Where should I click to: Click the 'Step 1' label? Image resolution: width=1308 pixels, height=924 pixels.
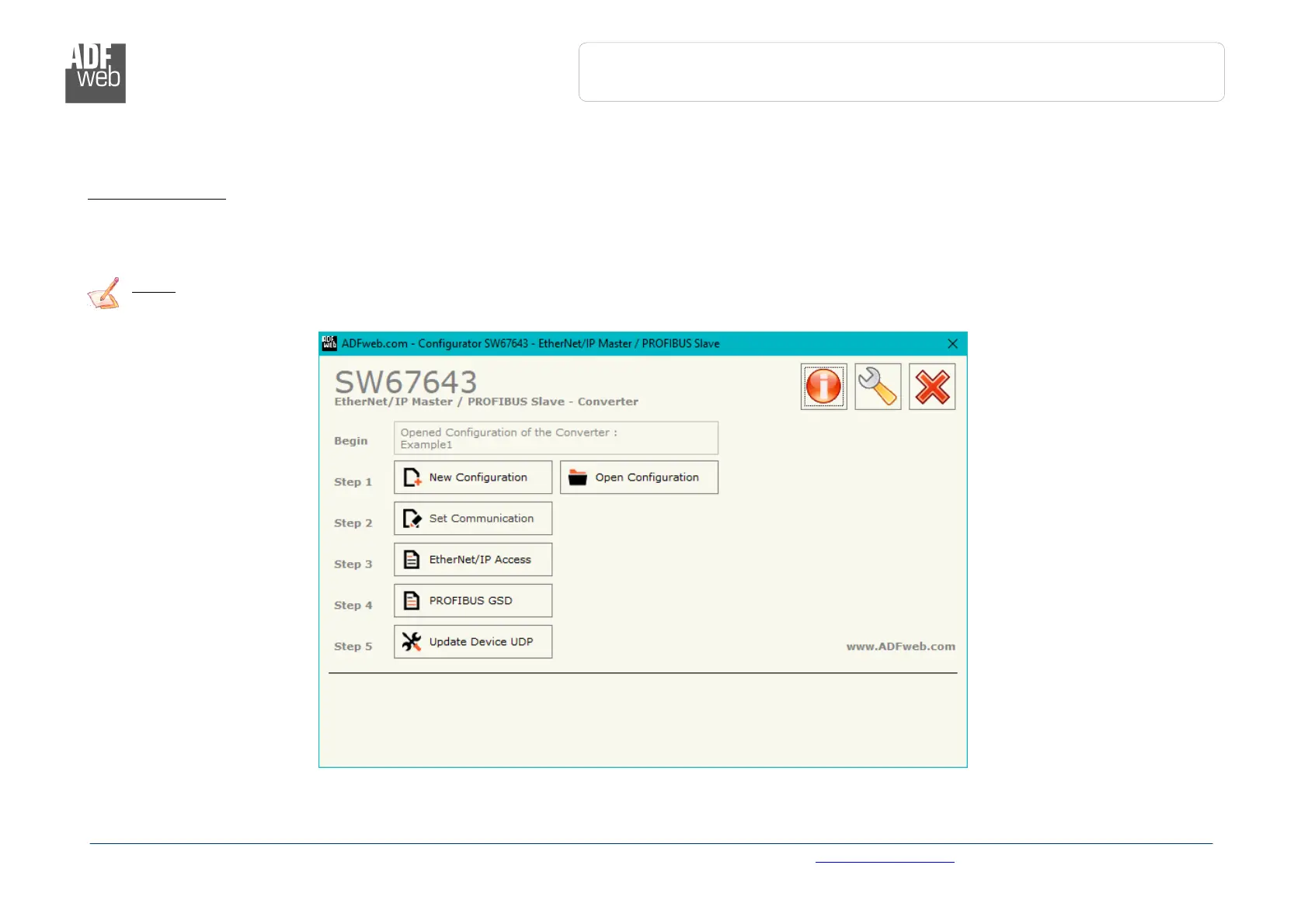(x=353, y=482)
